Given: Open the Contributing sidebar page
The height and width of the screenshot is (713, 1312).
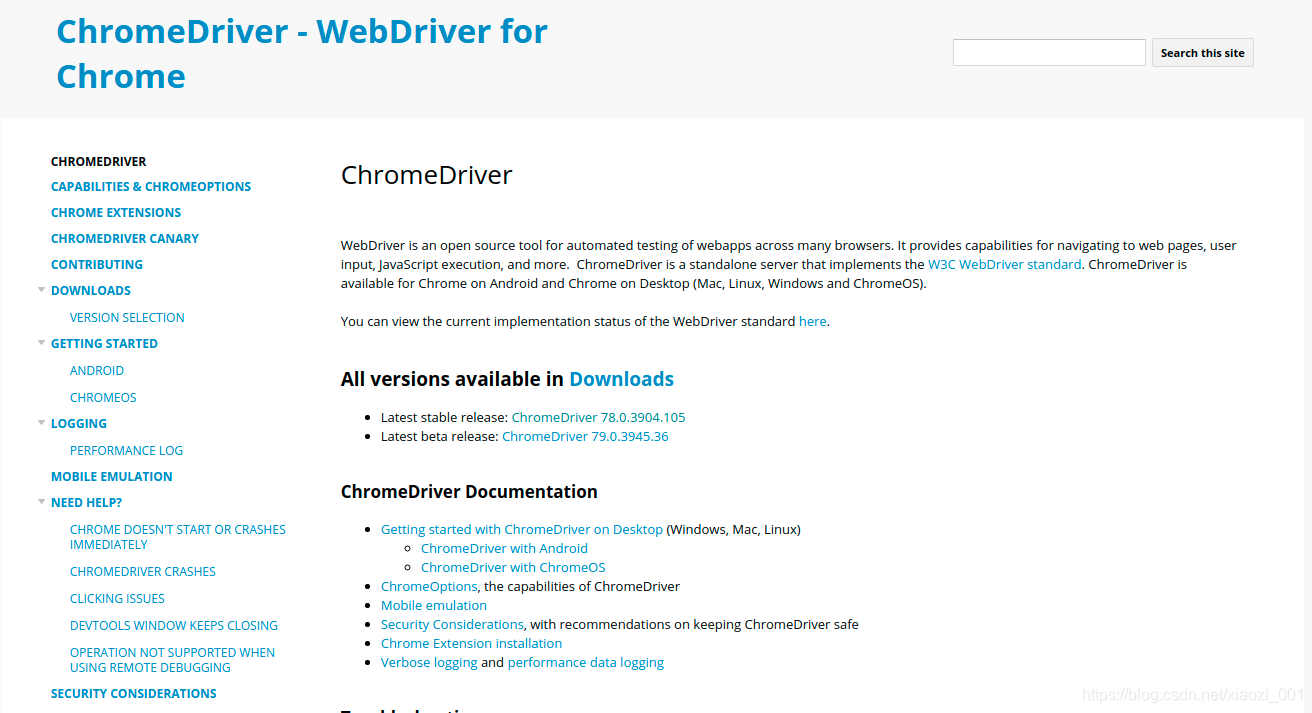Looking at the screenshot, I should click(x=97, y=265).
